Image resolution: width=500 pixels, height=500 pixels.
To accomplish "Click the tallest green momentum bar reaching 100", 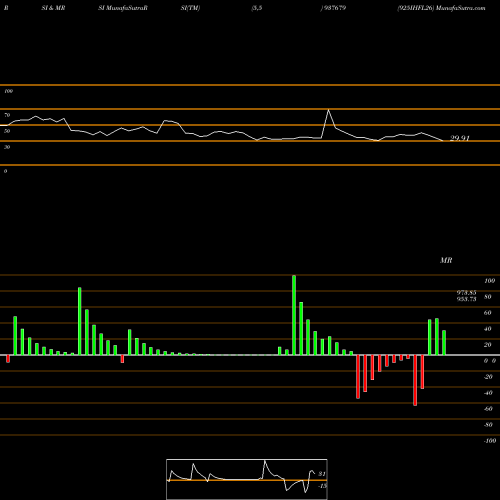I will coord(294,315).
